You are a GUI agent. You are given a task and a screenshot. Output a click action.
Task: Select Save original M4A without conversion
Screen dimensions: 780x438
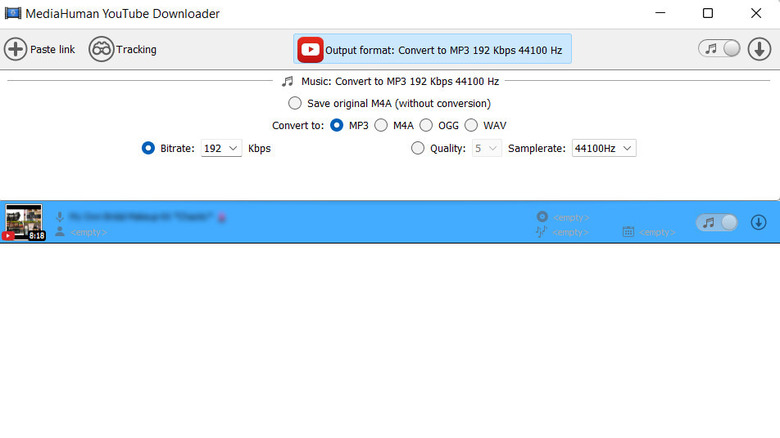(295, 103)
